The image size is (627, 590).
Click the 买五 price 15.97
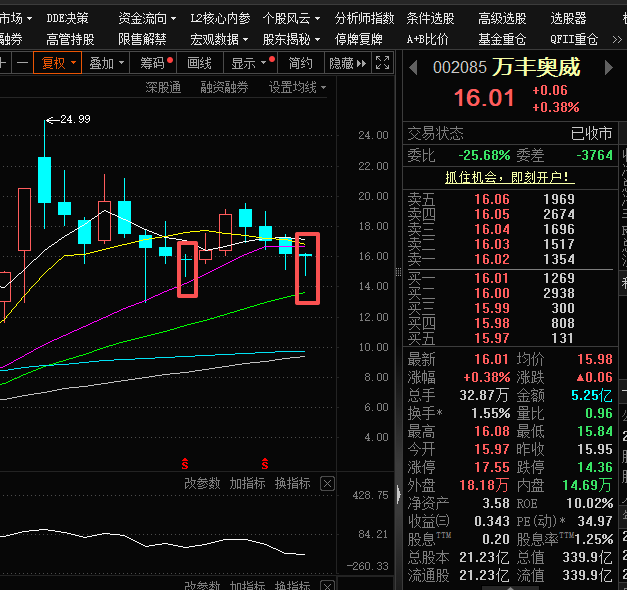pyautogui.click(x=492, y=338)
